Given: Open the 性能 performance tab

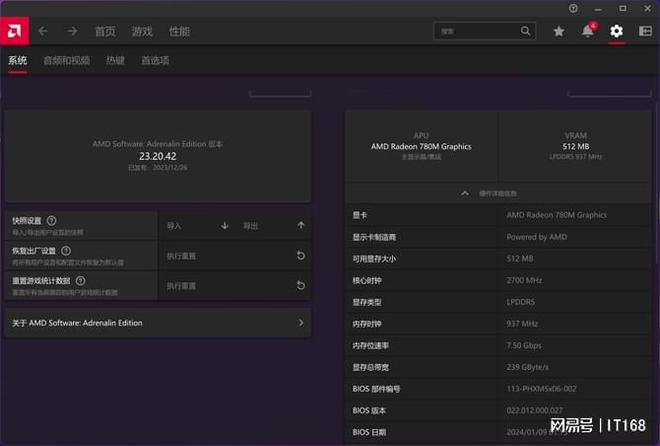Looking at the screenshot, I should tap(179, 31).
